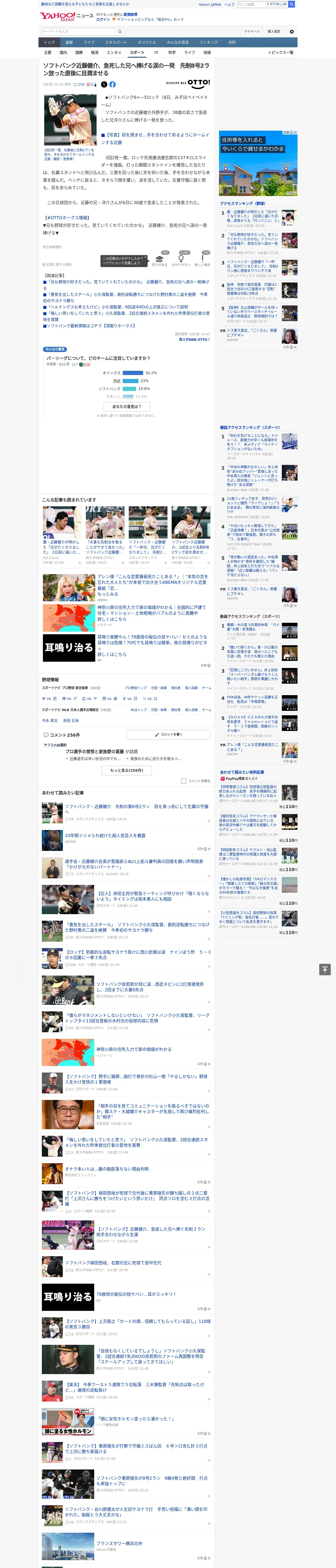Viewport: 336px width, 1568px height.
Task: Share the article on Facebook
Action: [112, 85]
